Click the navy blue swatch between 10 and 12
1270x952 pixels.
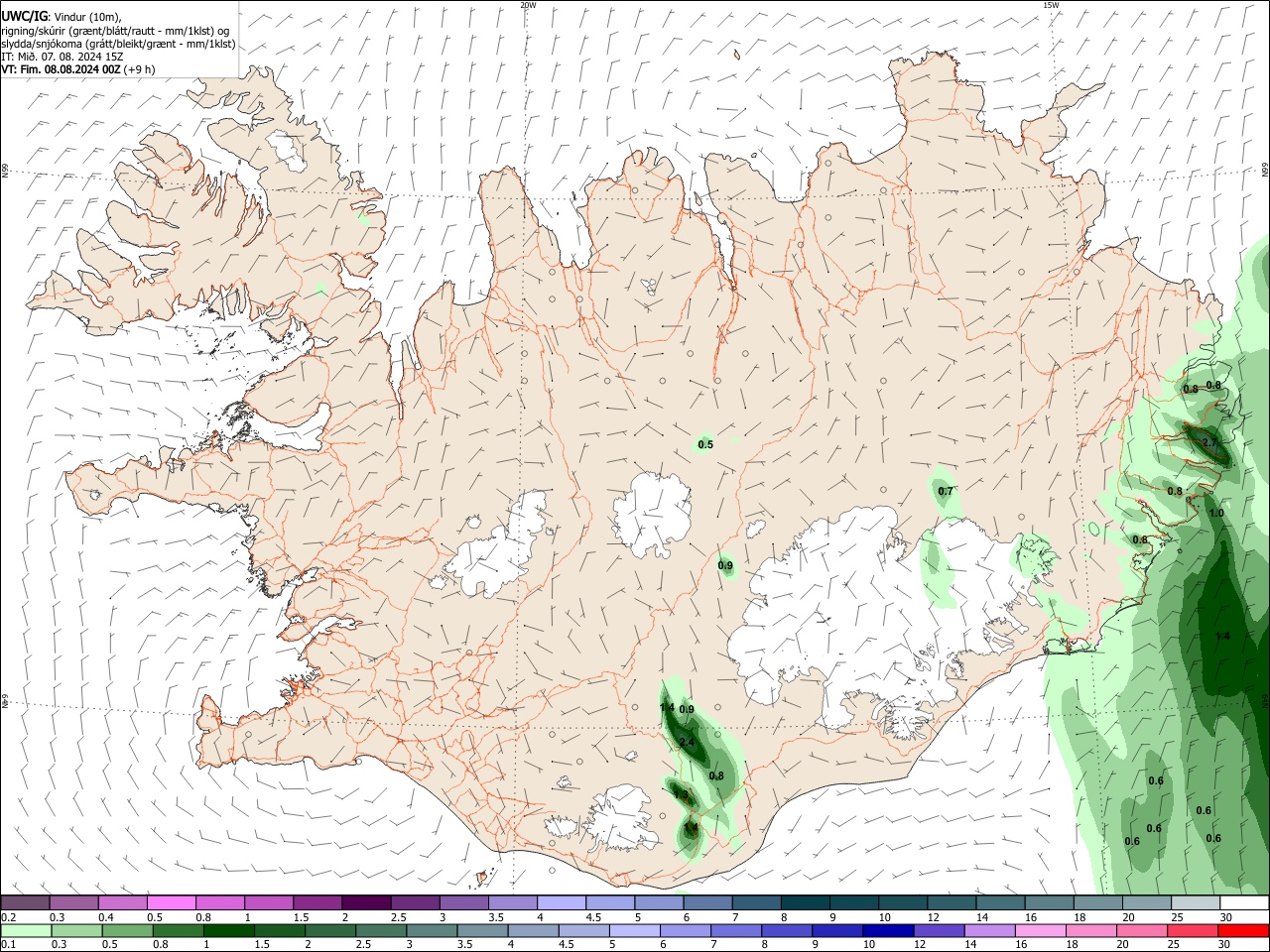click(x=886, y=931)
